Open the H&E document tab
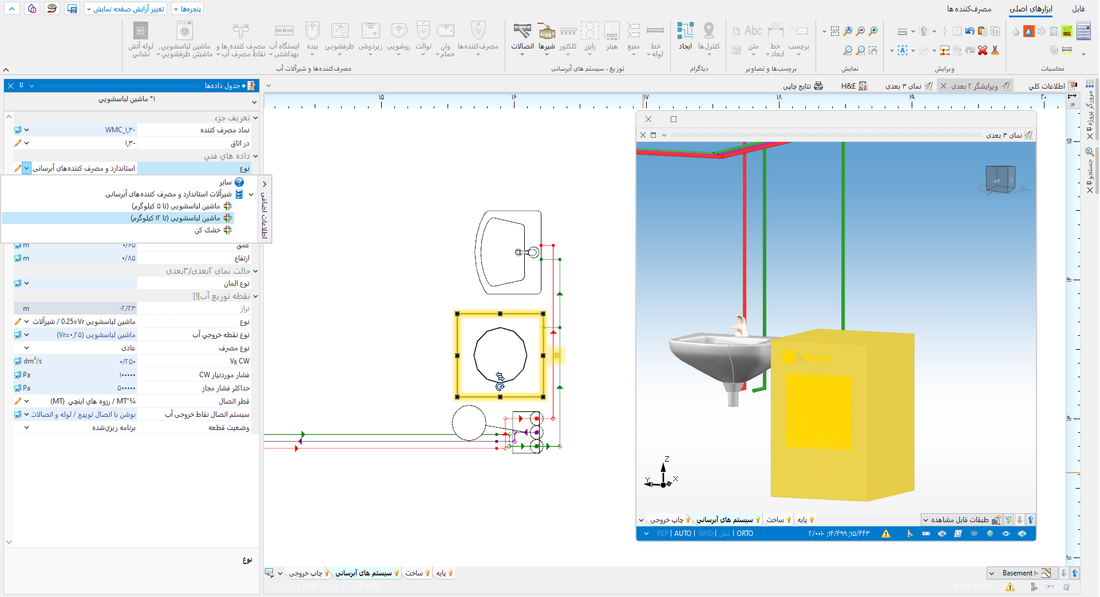 coord(854,86)
